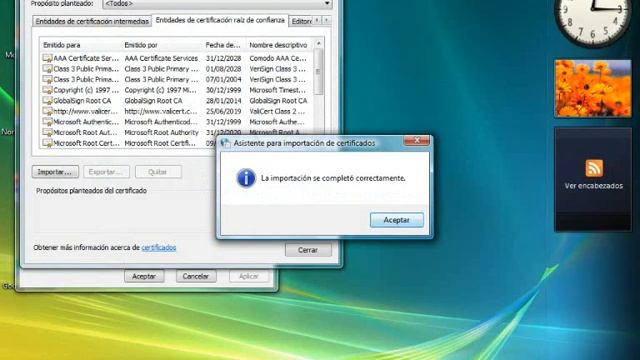Click the date 30/12/1999

pos(223,90)
